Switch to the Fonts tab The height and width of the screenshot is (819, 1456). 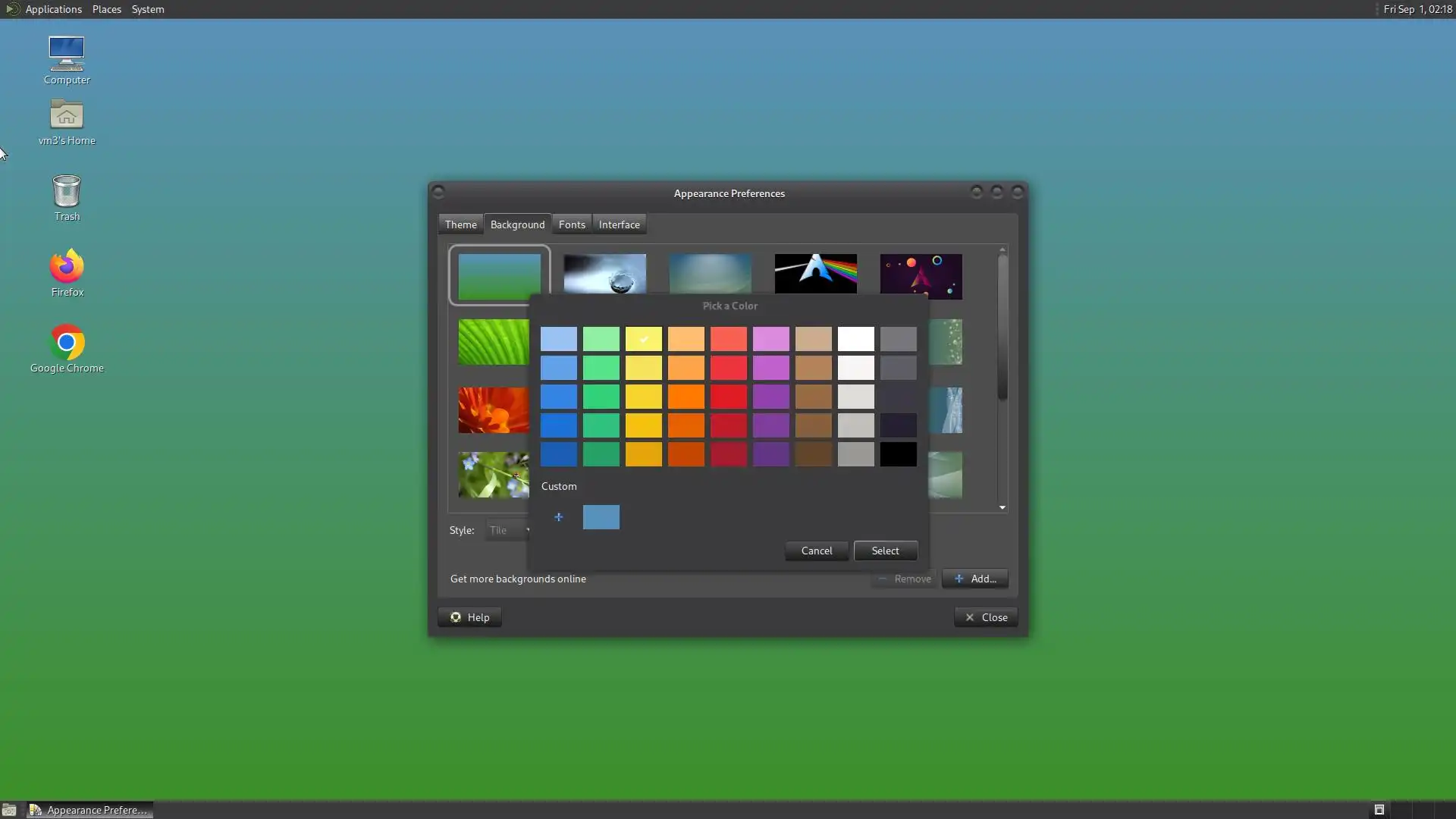[x=572, y=224]
